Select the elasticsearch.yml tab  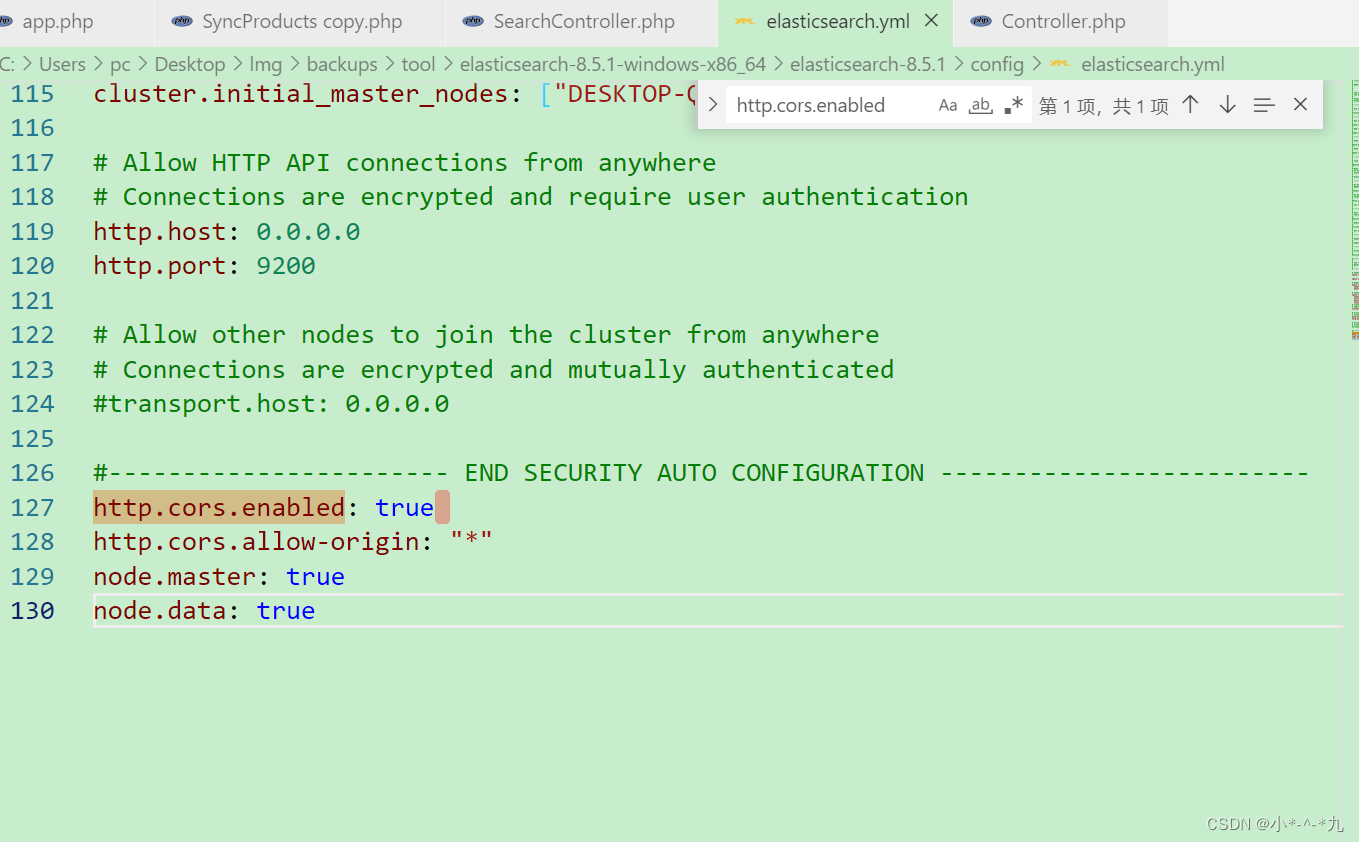point(838,22)
